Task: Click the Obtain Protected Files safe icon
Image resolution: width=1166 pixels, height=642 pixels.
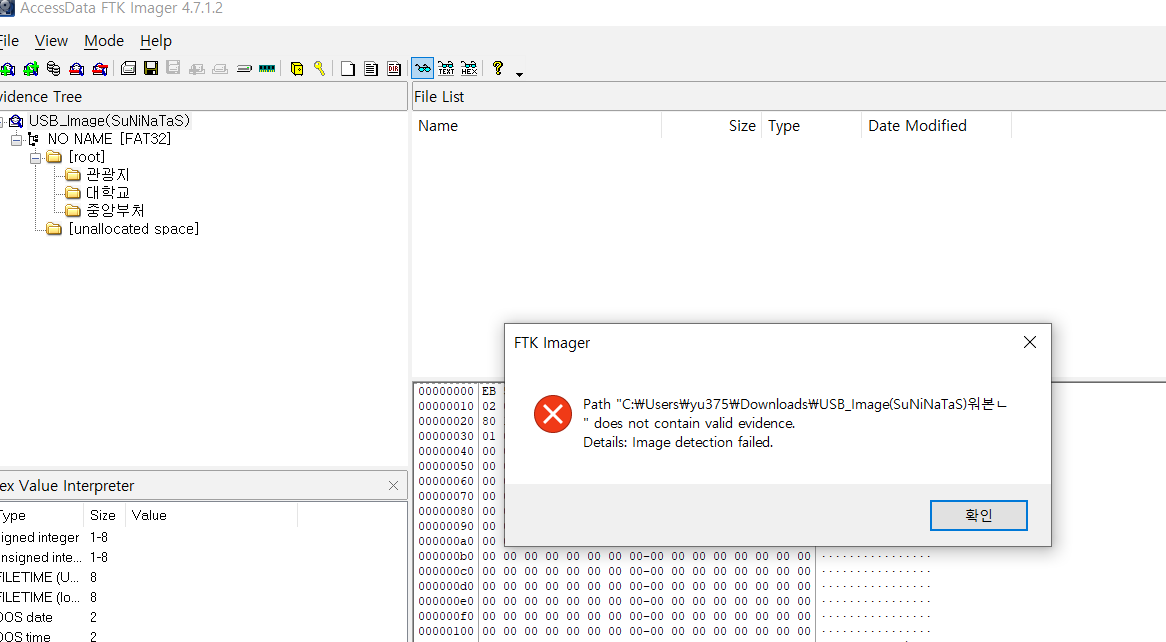Action: tap(297, 68)
